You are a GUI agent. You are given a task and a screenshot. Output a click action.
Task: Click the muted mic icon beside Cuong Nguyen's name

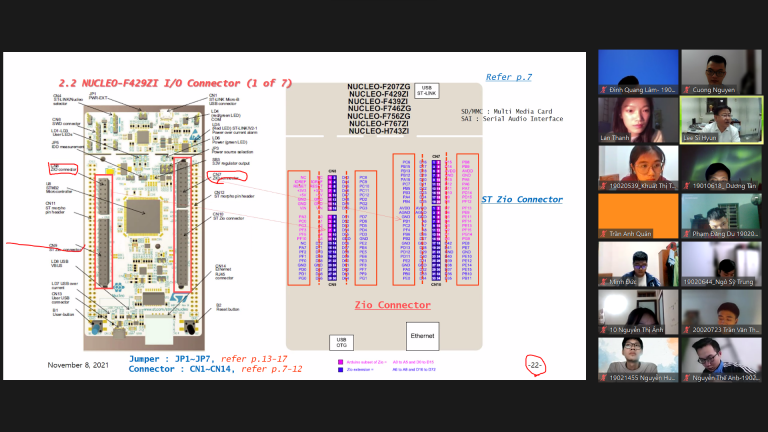[x=687, y=90]
